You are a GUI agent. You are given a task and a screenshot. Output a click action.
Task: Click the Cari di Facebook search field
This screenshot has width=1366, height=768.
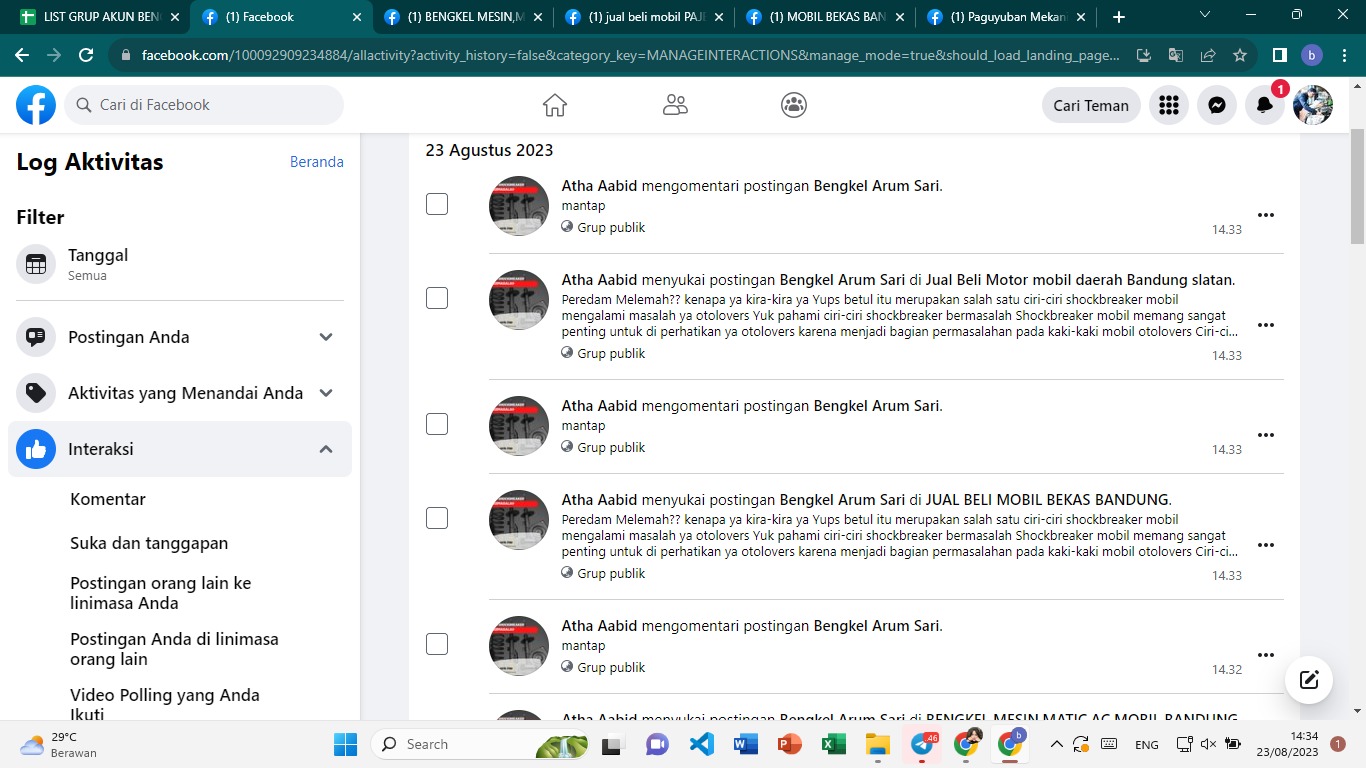click(204, 105)
